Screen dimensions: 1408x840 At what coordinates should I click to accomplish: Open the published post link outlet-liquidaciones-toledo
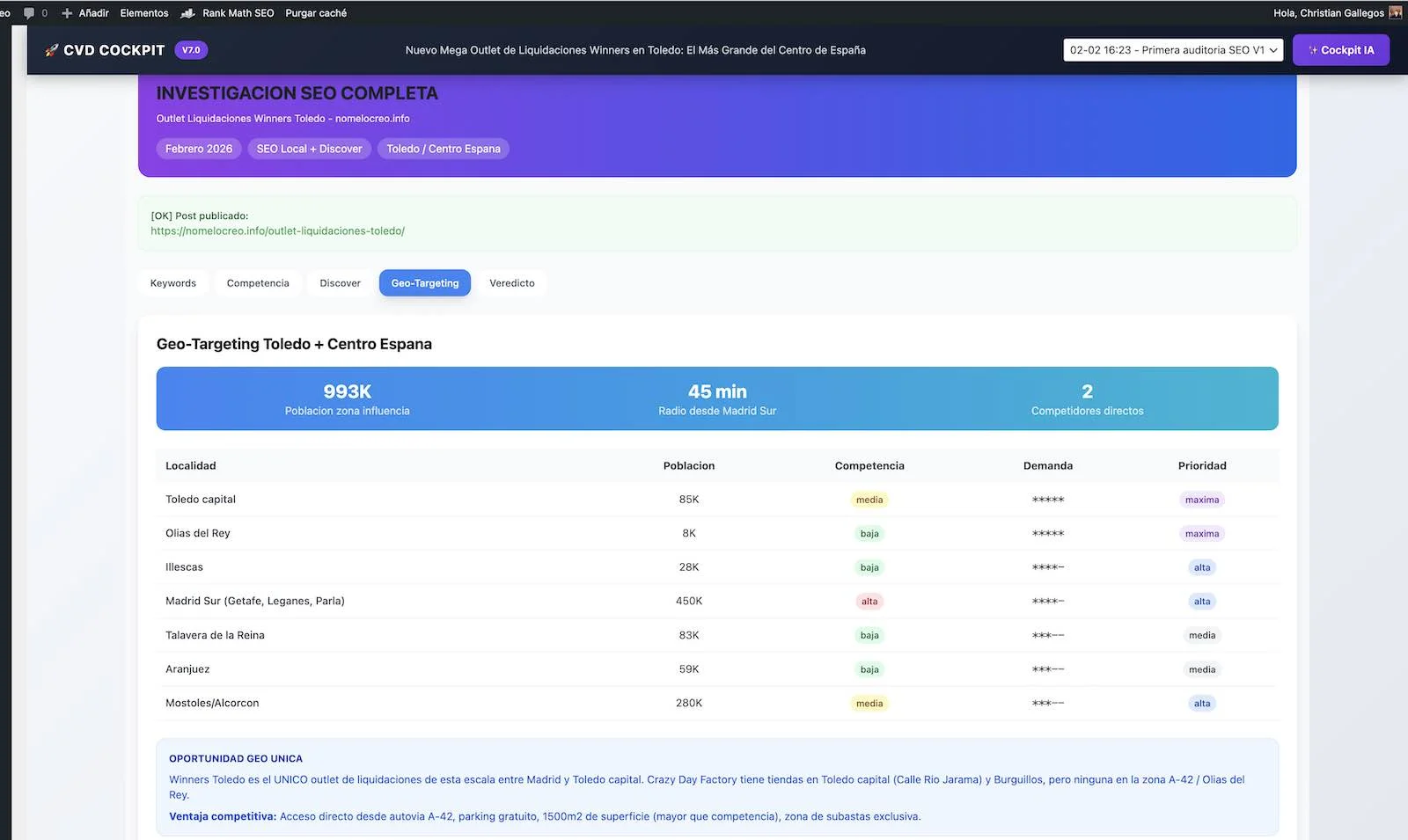point(277,230)
